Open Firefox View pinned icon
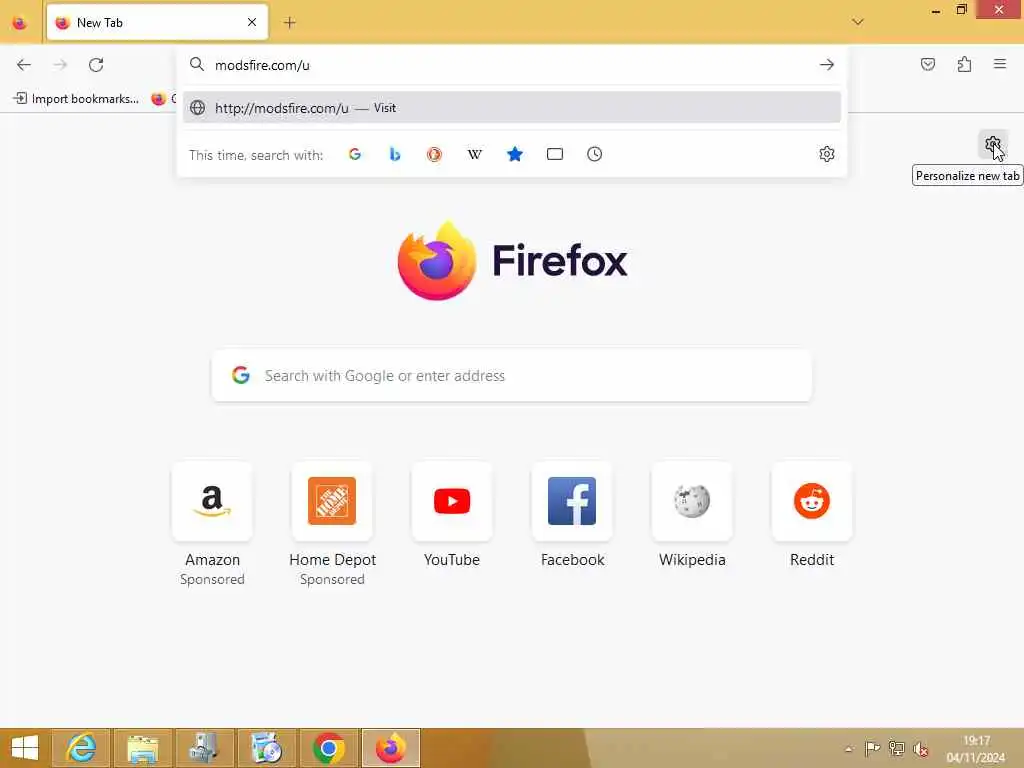The image size is (1024, 768). [x=20, y=23]
